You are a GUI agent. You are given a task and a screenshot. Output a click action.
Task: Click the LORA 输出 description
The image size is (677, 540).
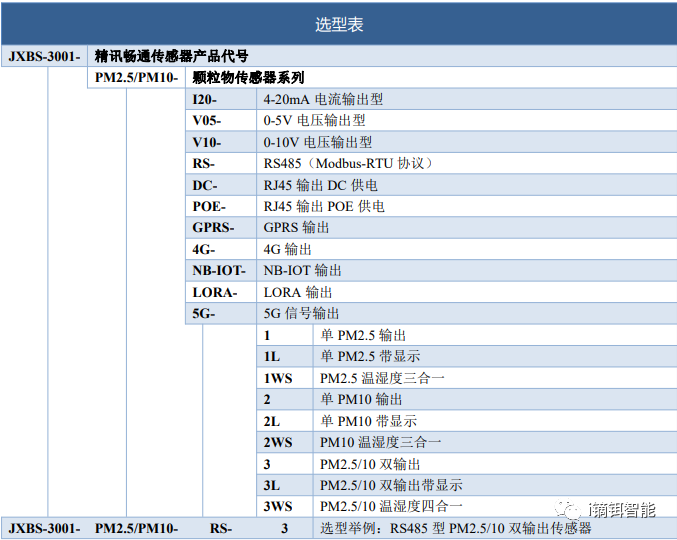[x=298, y=292]
